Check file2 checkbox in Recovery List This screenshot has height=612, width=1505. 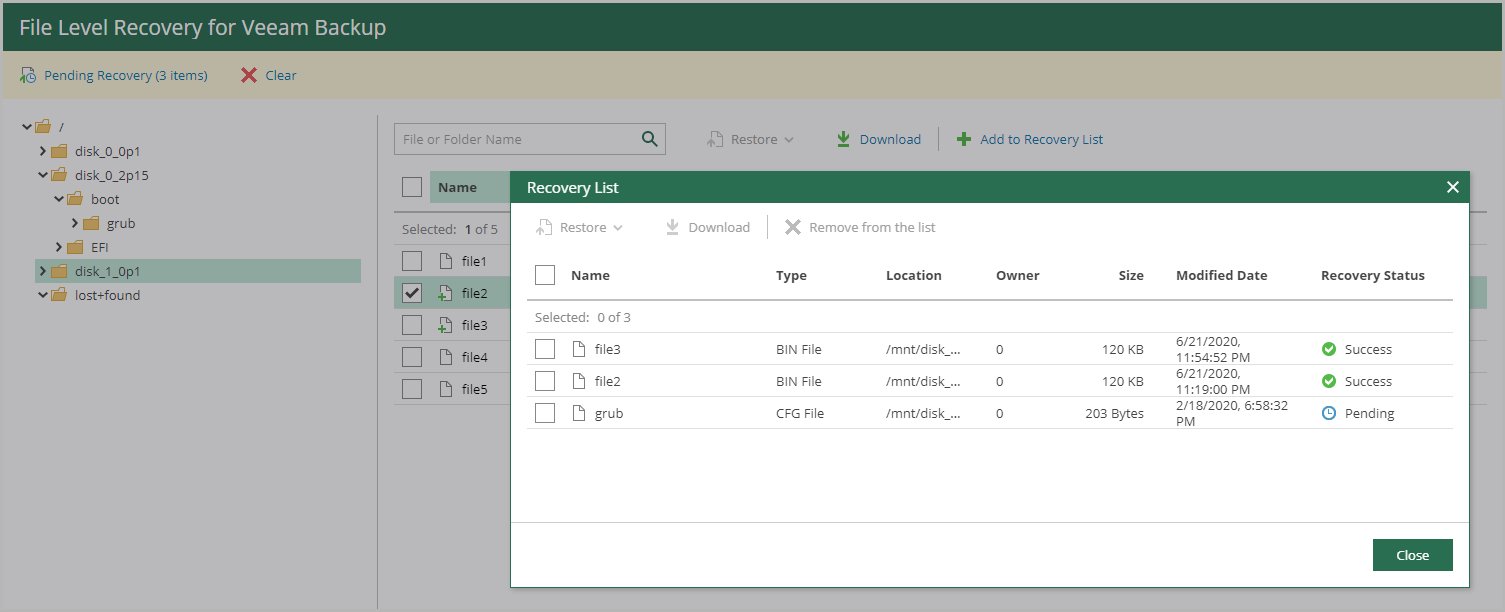[x=545, y=381]
